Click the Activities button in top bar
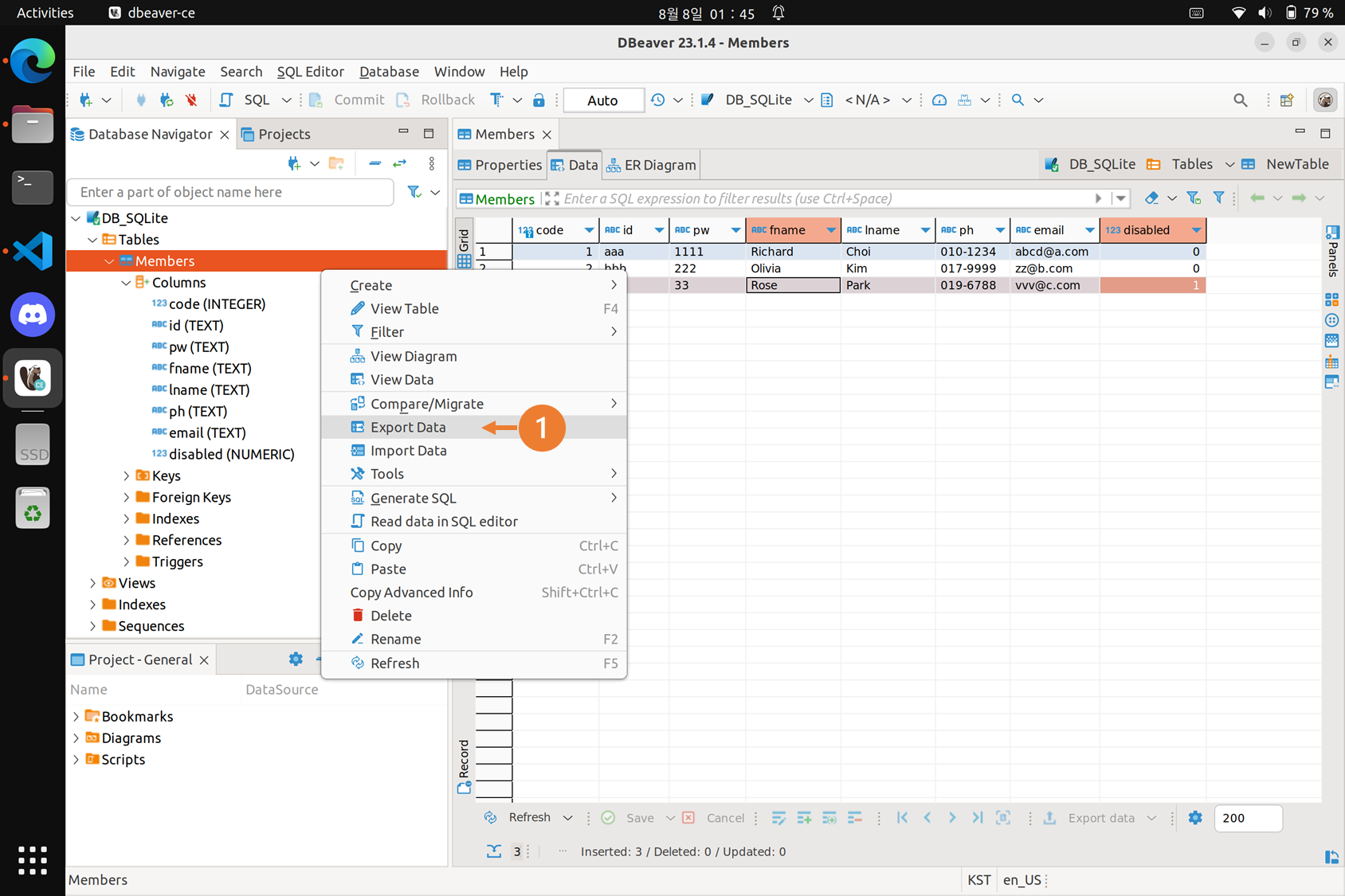Screen dimensions: 1345x896 pos(45,13)
